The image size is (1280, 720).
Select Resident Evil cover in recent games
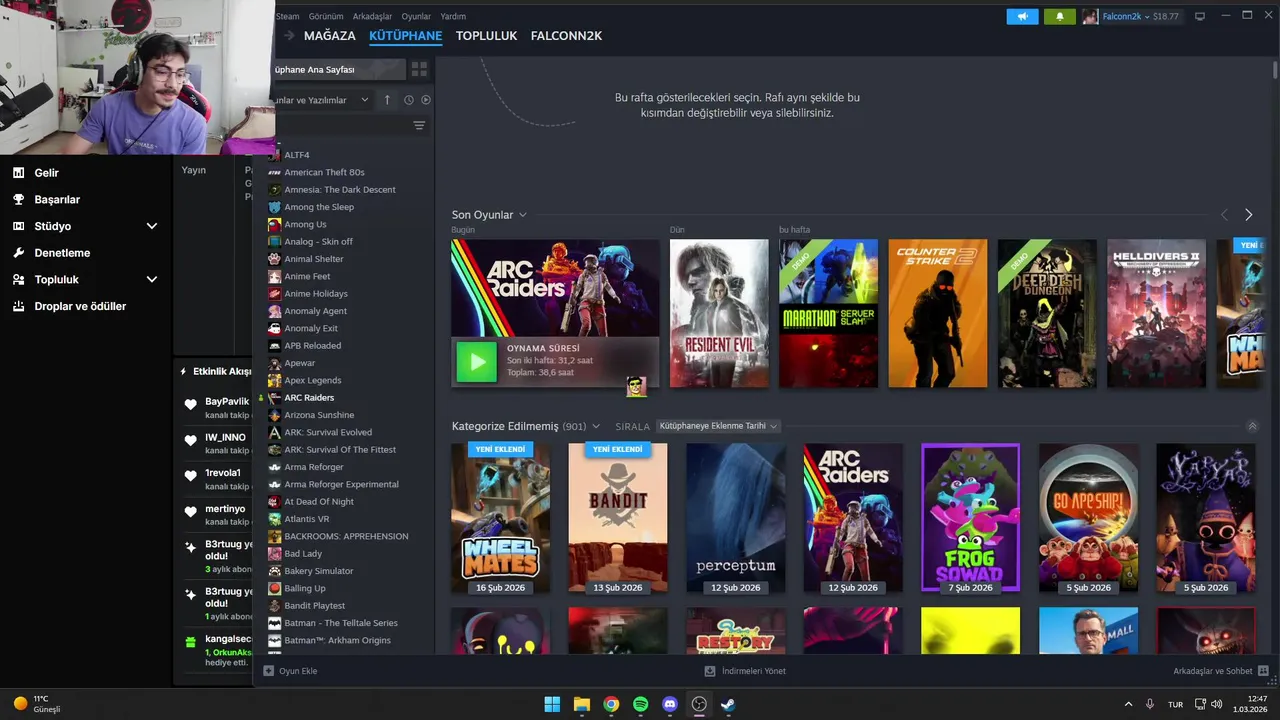(719, 313)
